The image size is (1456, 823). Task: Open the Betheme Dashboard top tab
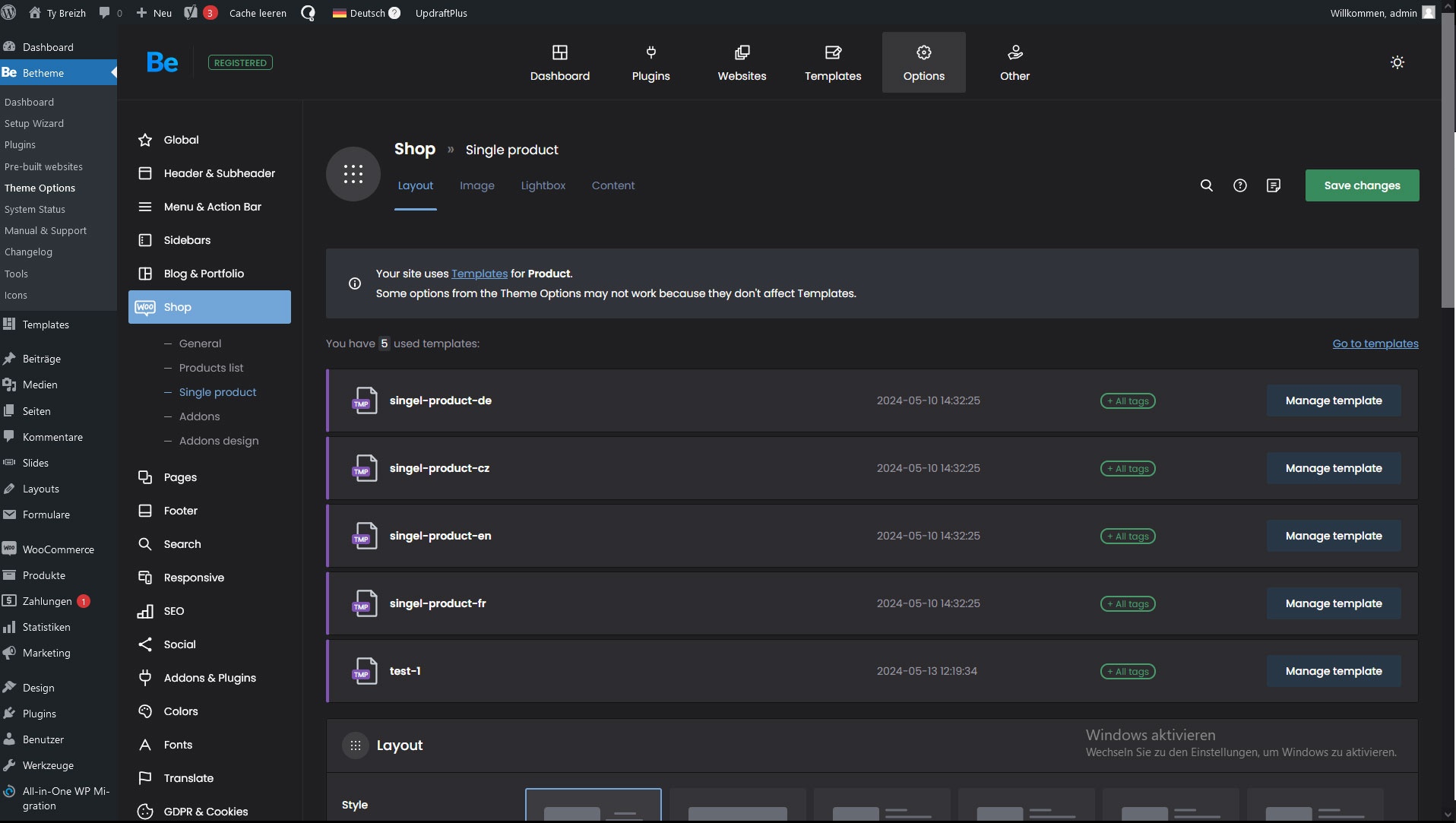[x=559, y=62]
